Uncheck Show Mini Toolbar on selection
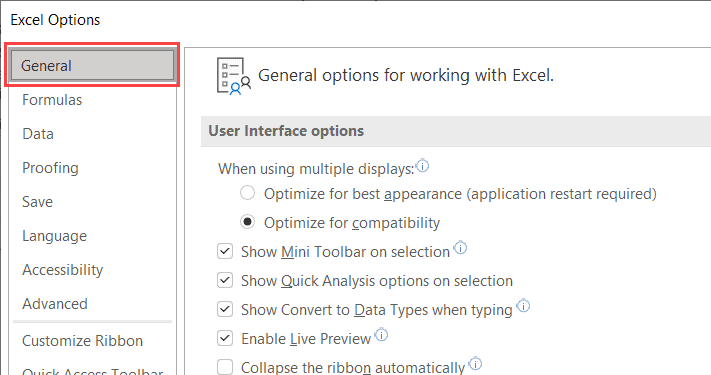Image resolution: width=711 pixels, height=375 pixels. tap(225, 251)
